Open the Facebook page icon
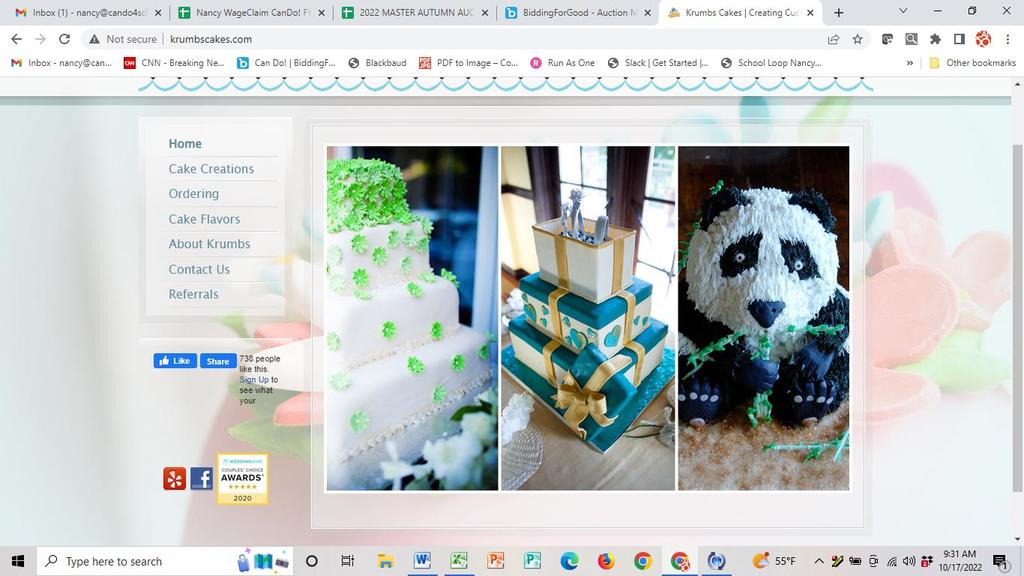1024x576 pixels. (x=201, y=479)
